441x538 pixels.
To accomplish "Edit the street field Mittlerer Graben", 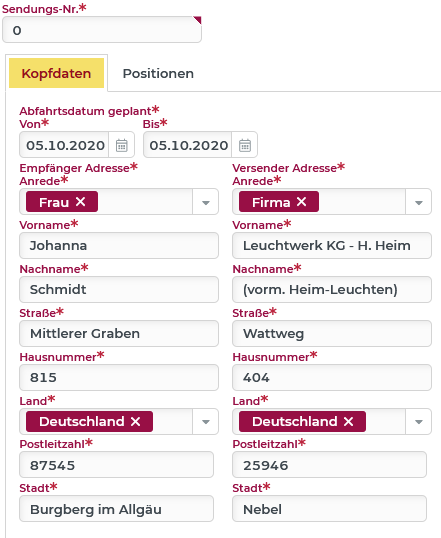I will 119,334.
